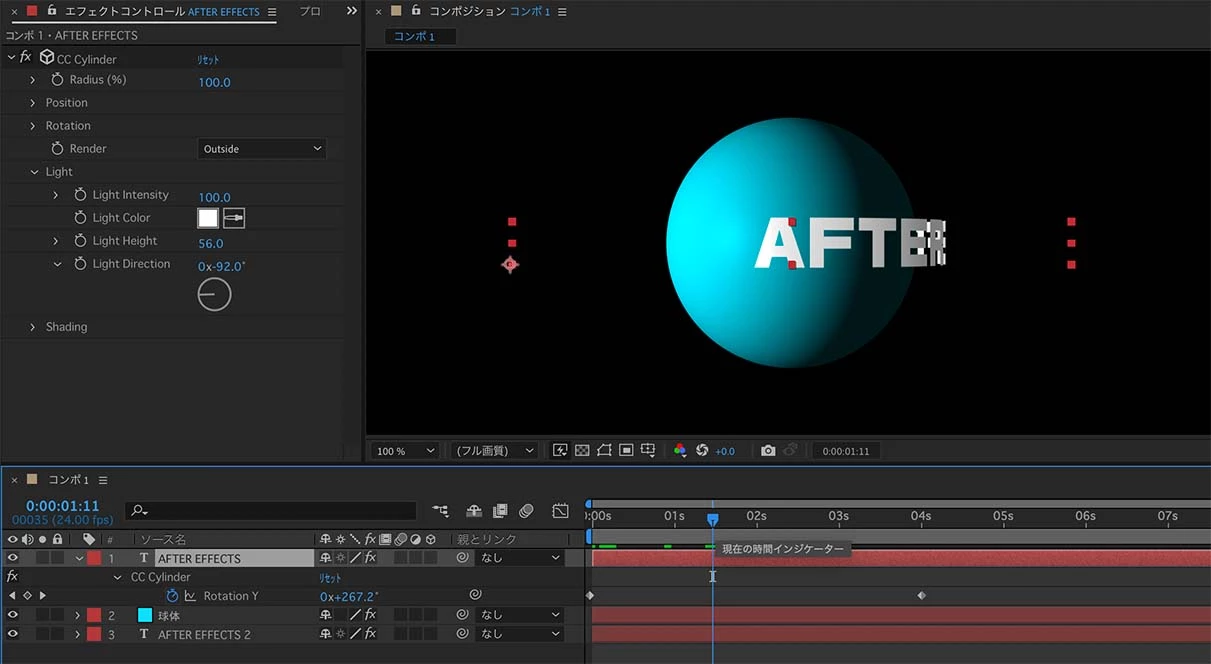Screen dimensions: 1211x664
Task: Hide the AFTER EFFECTS layer 1
Action: coord(13,558)
